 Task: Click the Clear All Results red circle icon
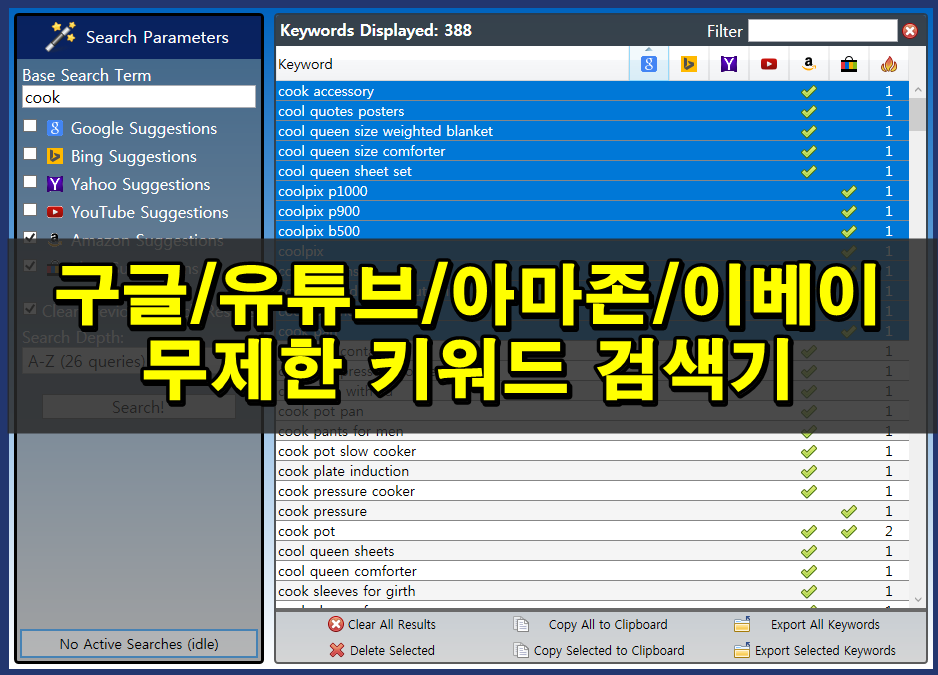click(x=336, y=624)
